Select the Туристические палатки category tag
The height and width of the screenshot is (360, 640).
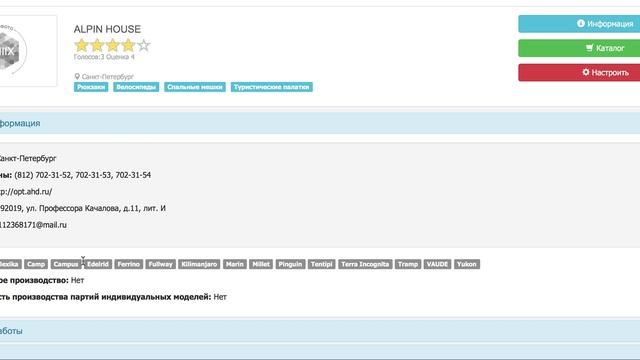(271, 87)
